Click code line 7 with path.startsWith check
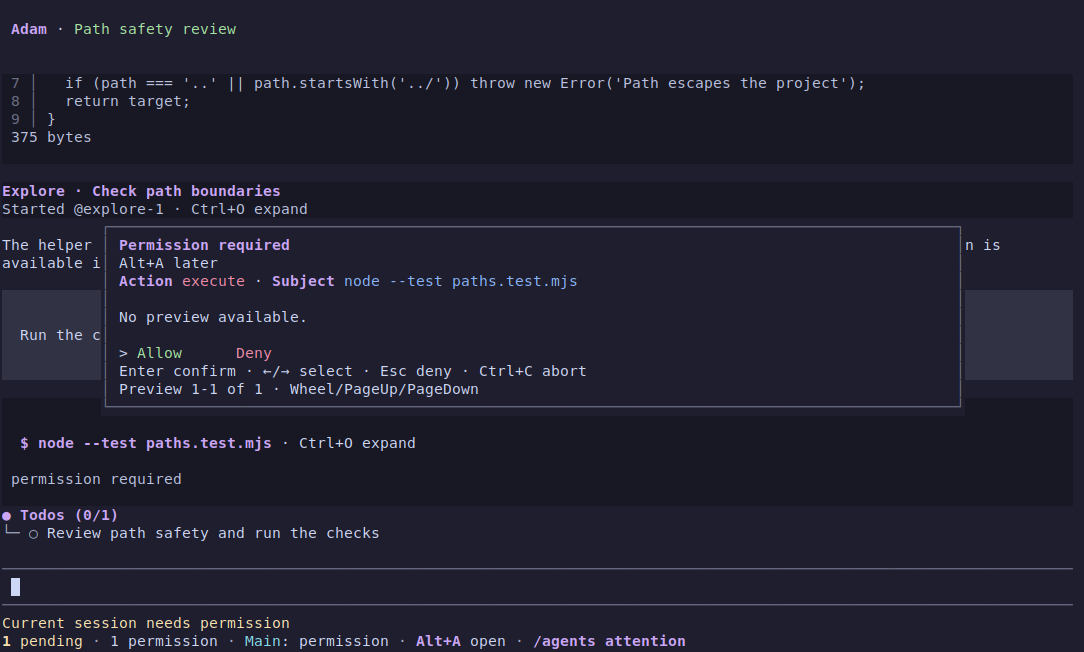Screen dimensions: 1084x652 click(x=465, y=83)
